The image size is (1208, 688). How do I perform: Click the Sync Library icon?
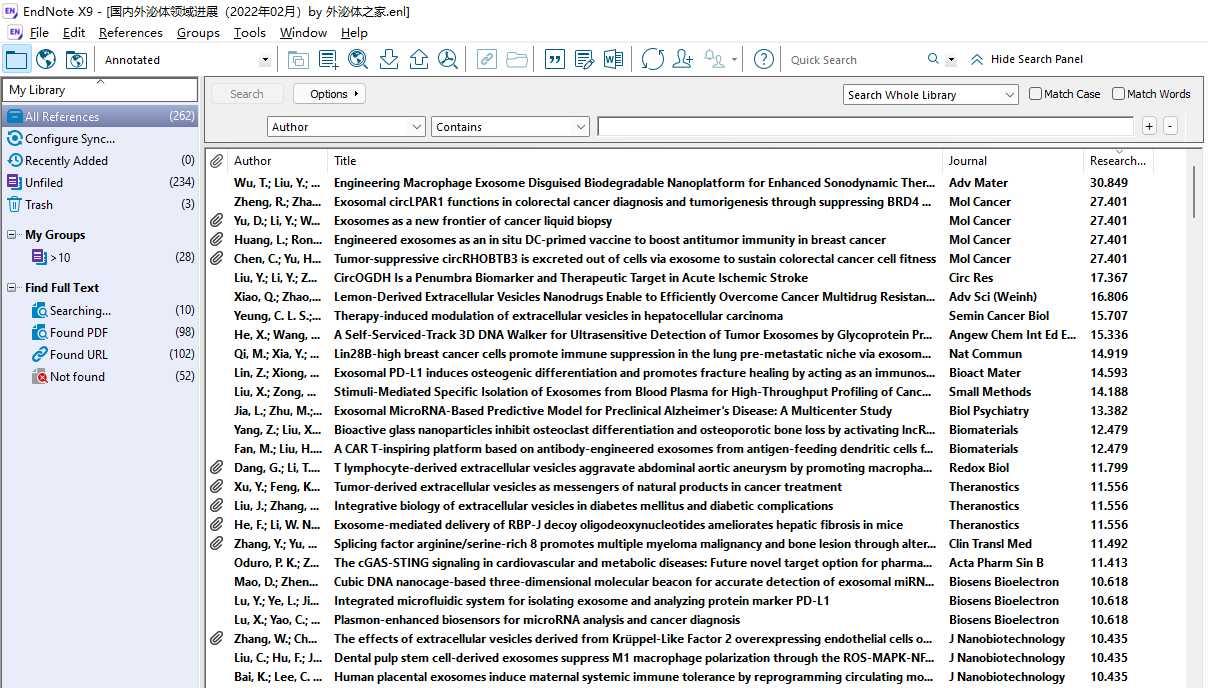tap(653, 59)
